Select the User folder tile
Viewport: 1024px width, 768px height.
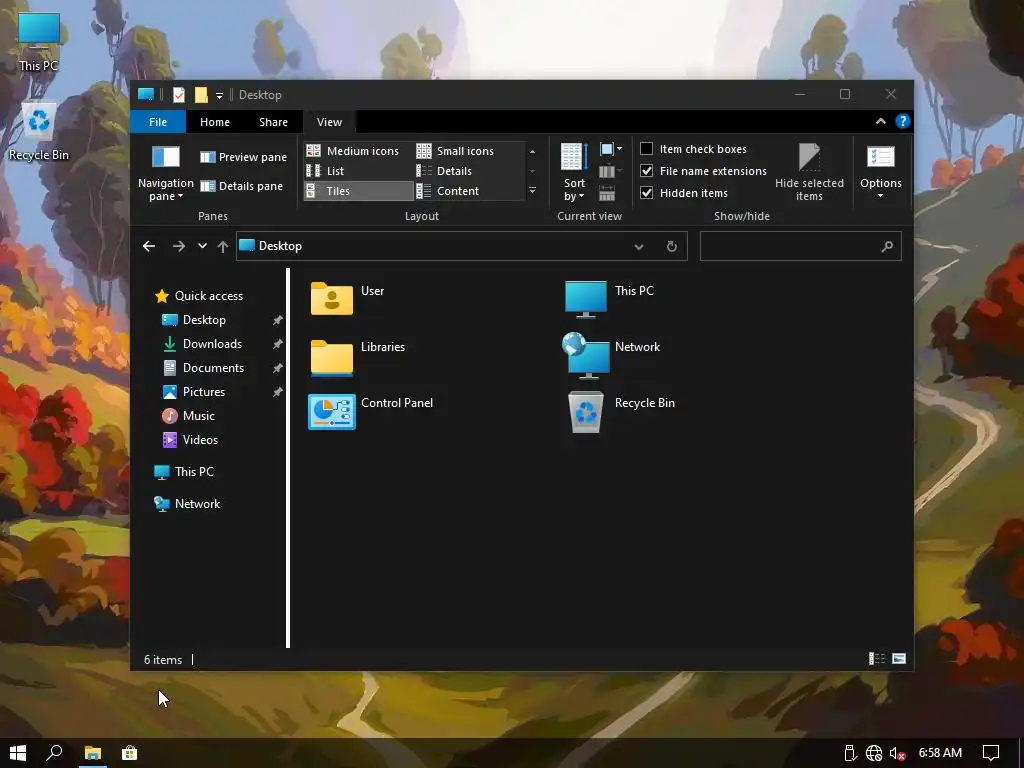tap(347, 298)
